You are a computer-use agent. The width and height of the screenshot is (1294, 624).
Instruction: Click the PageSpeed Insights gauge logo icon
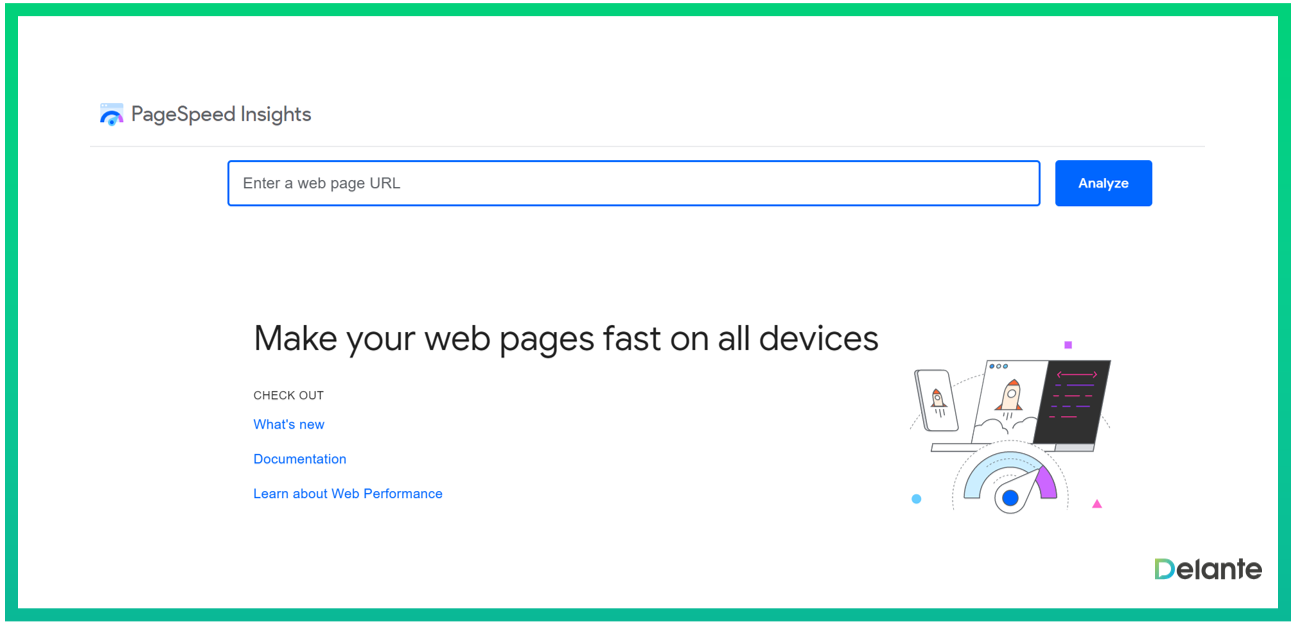[x=111, y=115]
